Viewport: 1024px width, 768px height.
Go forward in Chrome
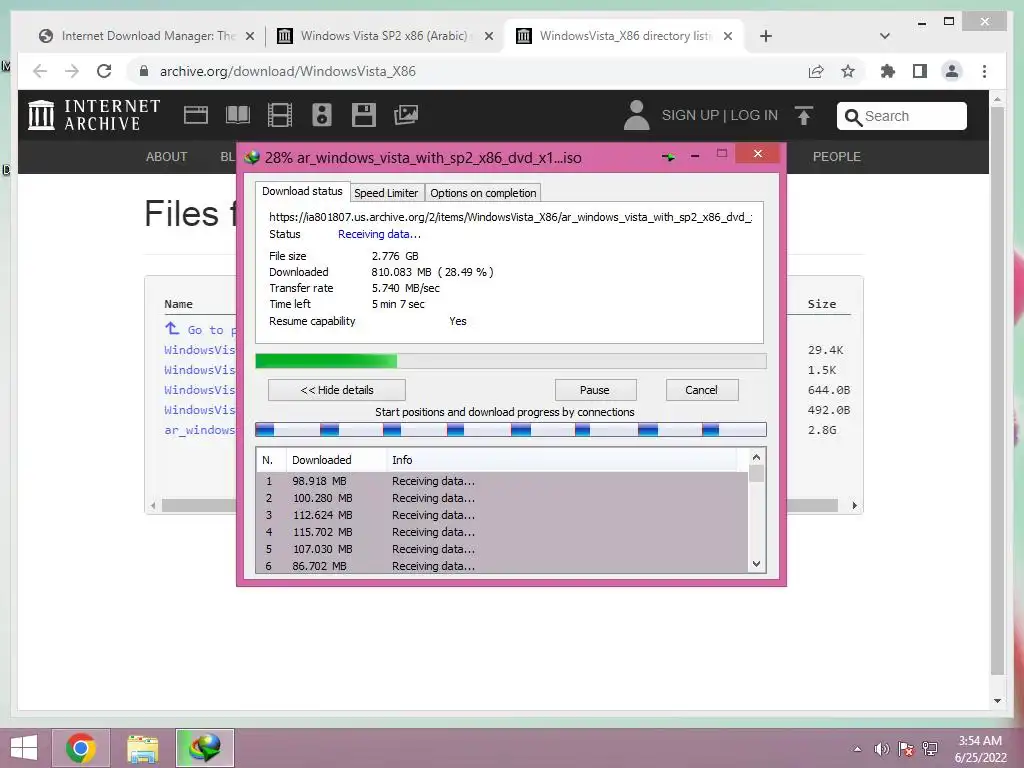72,71
